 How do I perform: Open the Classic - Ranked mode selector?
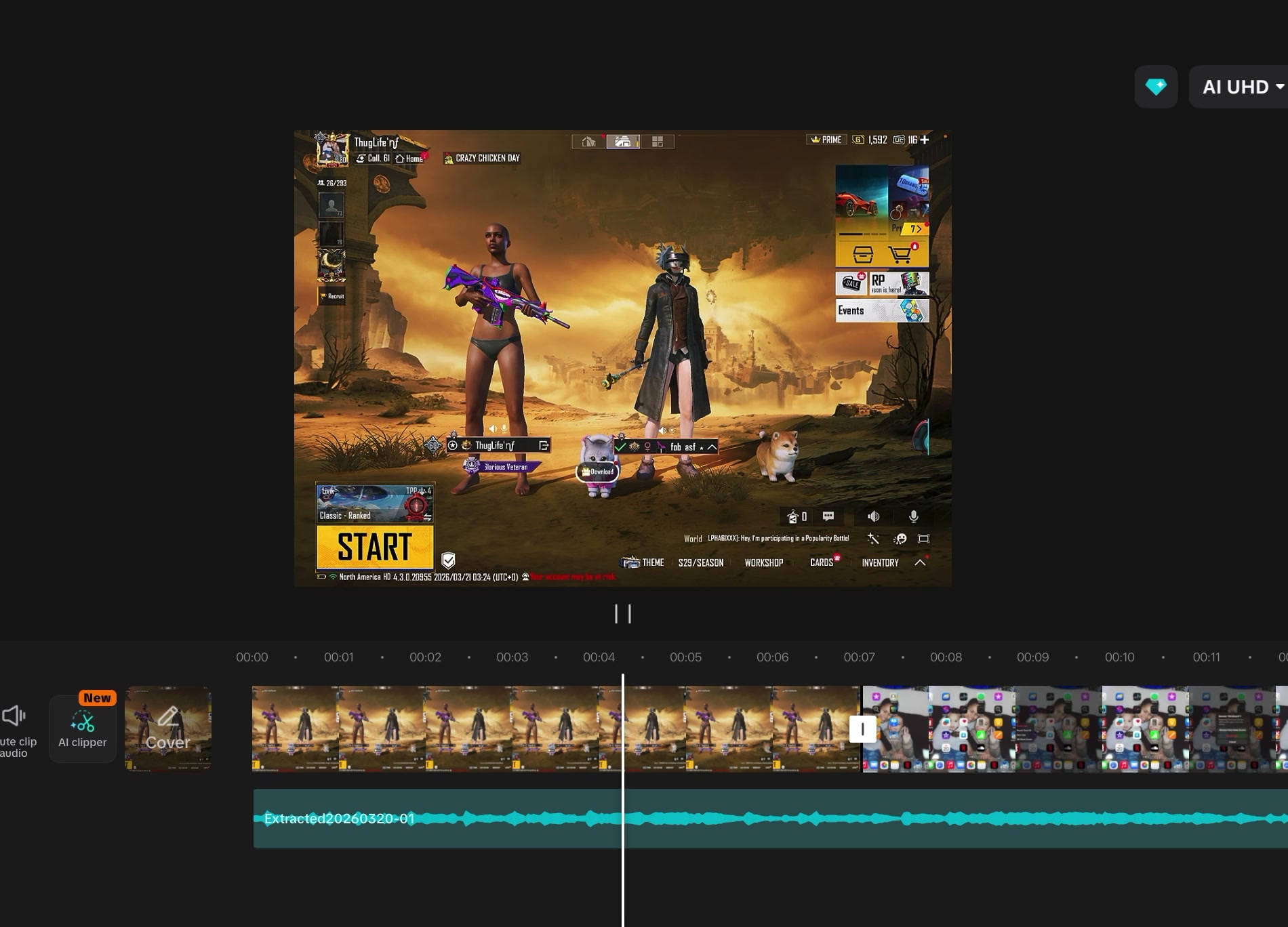coord(375,503)
